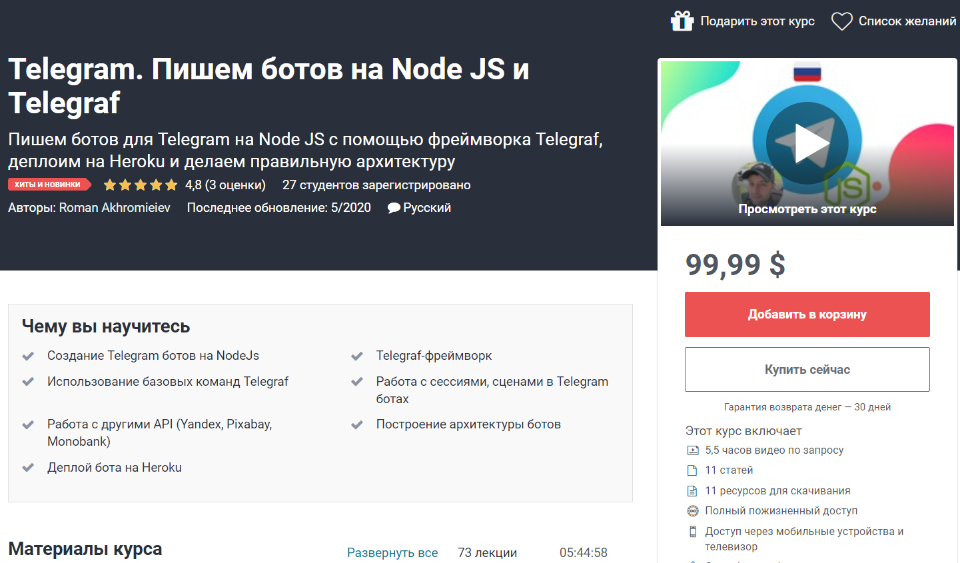Click the wishlist heart icon

click(x=842, y=21)
